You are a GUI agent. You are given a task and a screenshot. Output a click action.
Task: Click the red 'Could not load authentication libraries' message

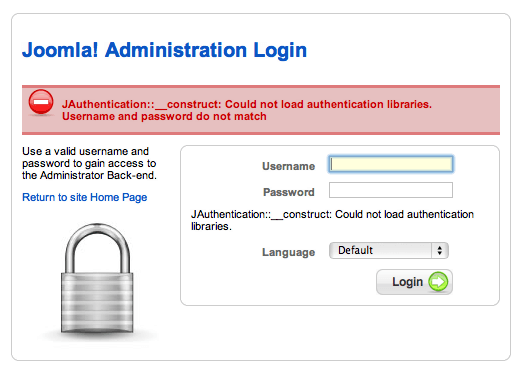tap(328, 104)
